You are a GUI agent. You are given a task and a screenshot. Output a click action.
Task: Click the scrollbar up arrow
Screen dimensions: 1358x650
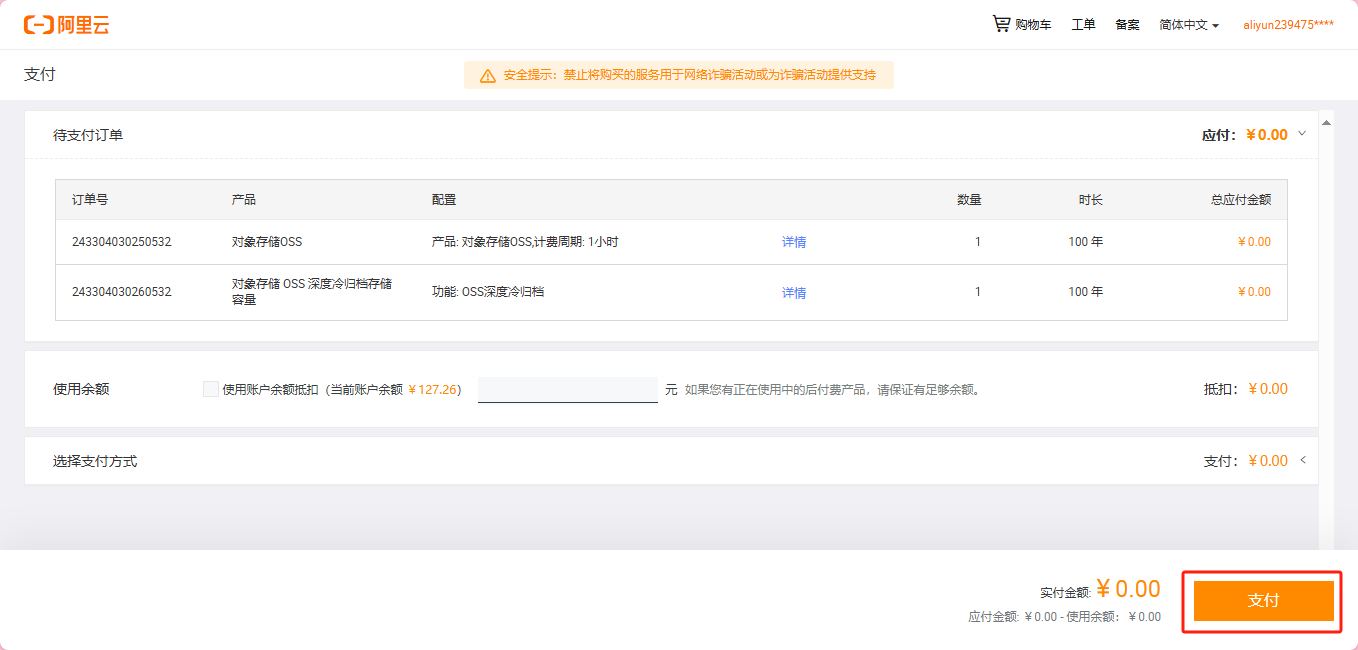tap(1327, 123)
